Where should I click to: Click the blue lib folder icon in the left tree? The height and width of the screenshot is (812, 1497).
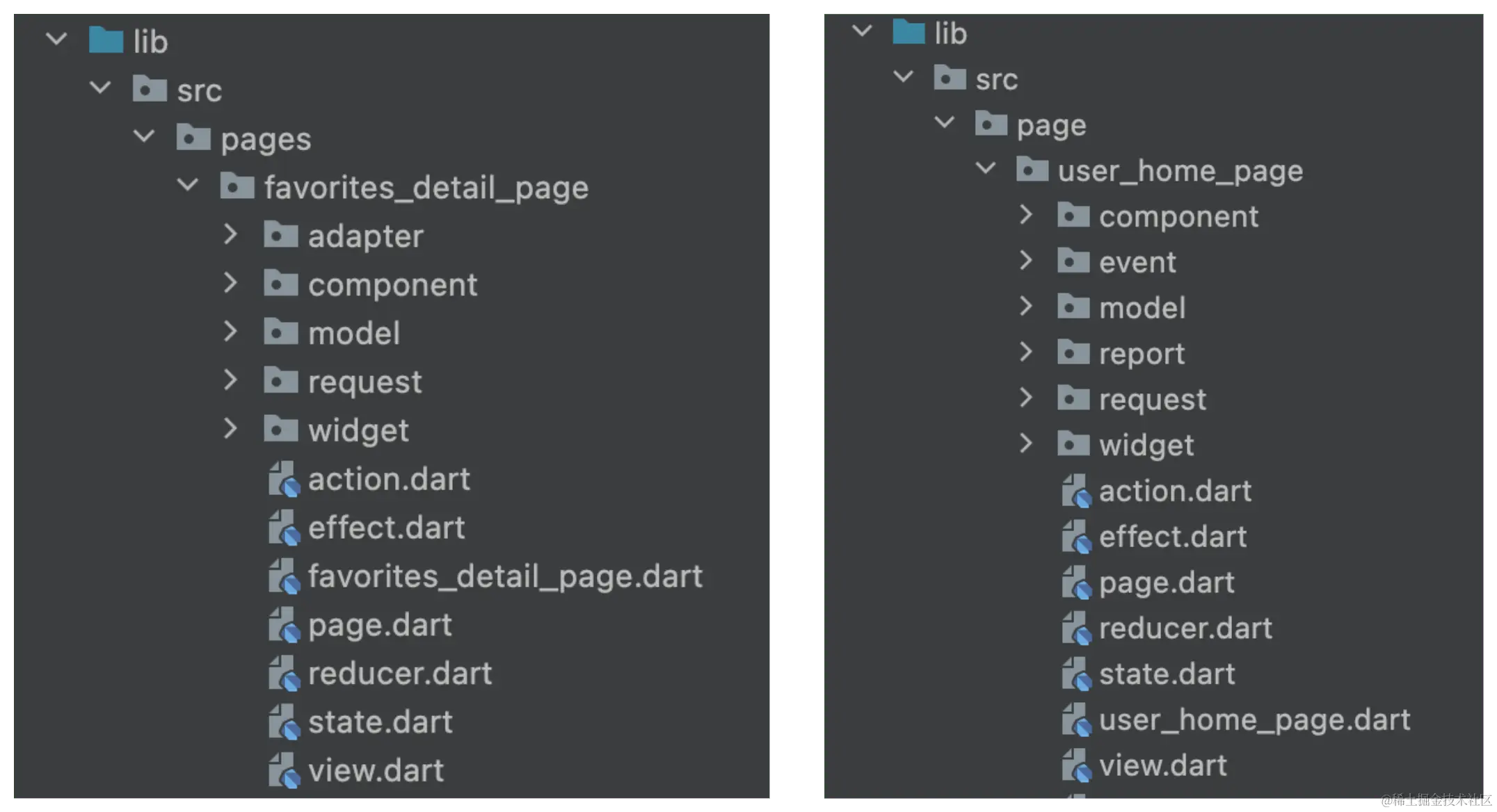(x=106, y=40)
